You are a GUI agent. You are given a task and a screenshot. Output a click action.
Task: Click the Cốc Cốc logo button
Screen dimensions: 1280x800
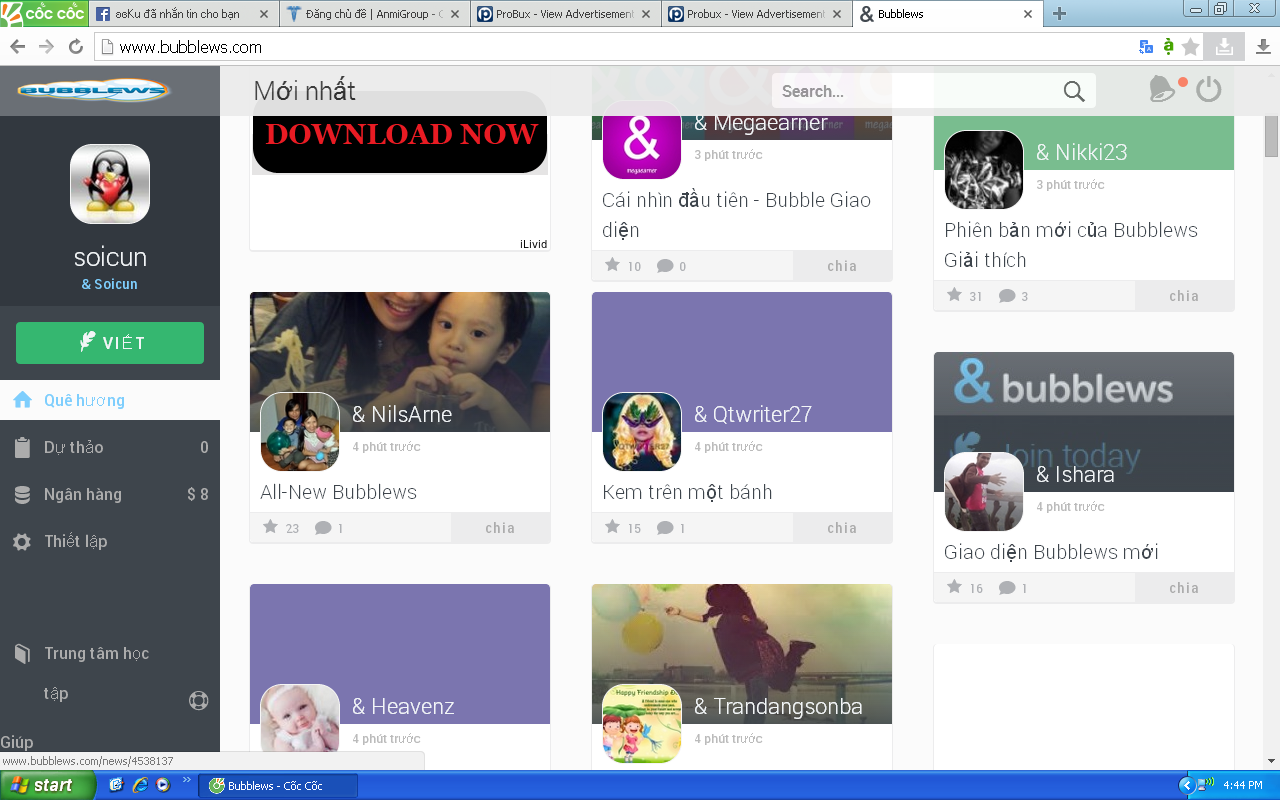tap(43, 13)
